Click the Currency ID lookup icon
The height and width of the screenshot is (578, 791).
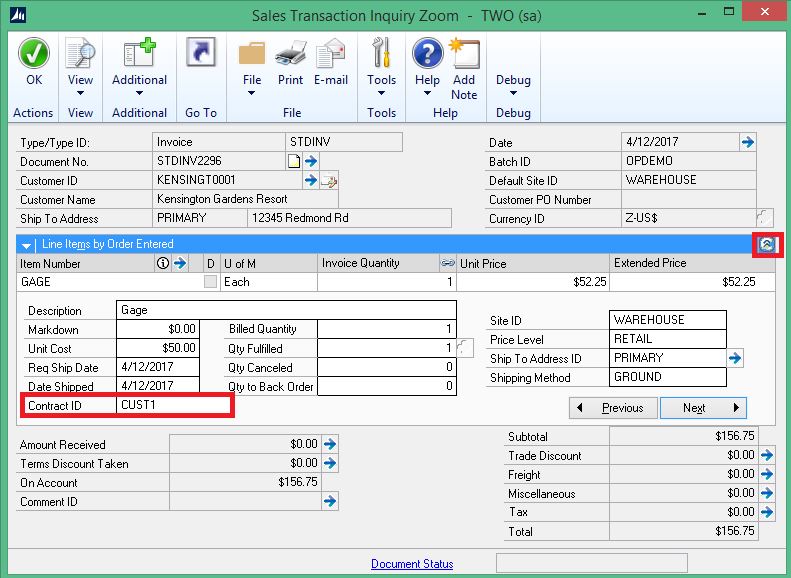tap(764, 218)
